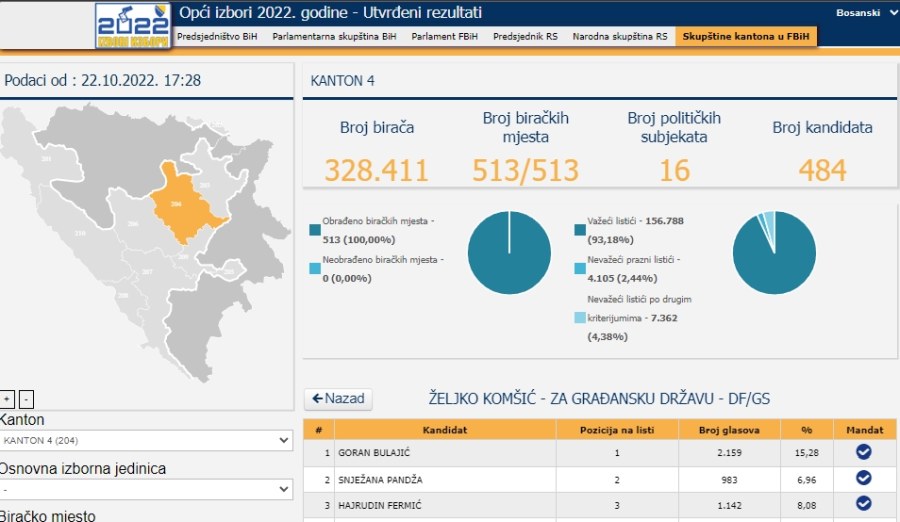Viewport: 900px width, 522px height.
Task: Click teal 'Važeći listići' legend swatch
Action: pyautogui.click(x=580, y=229)
